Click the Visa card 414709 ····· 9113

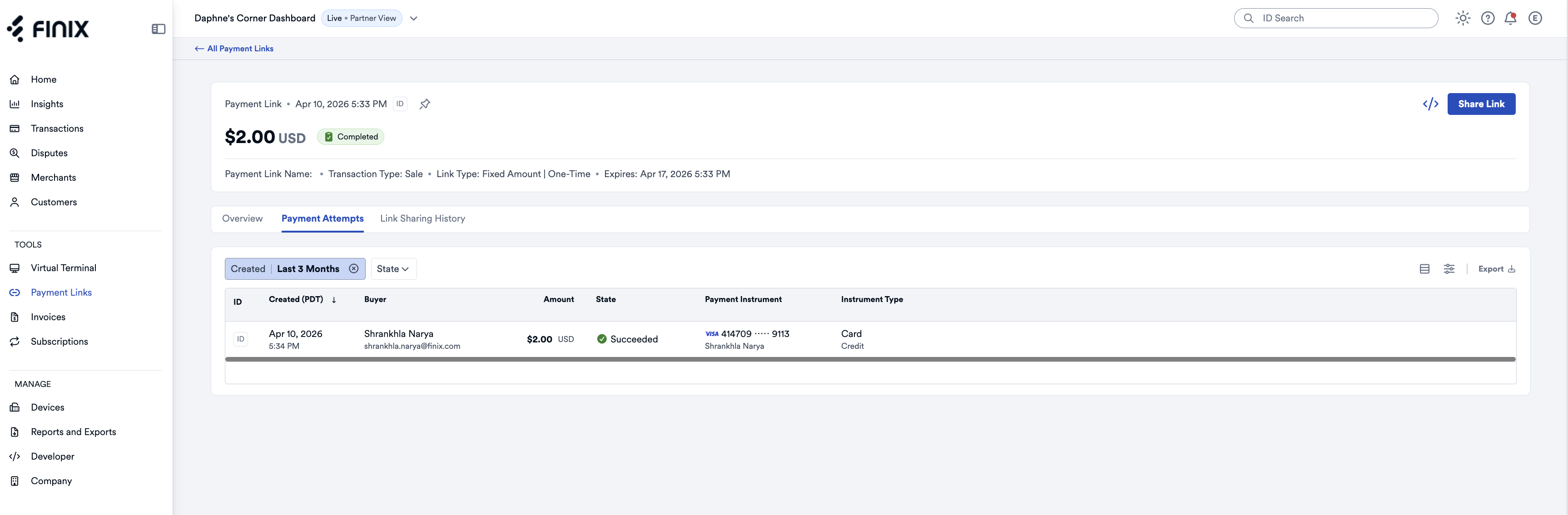pyautogui.click(x=747, y=334)
